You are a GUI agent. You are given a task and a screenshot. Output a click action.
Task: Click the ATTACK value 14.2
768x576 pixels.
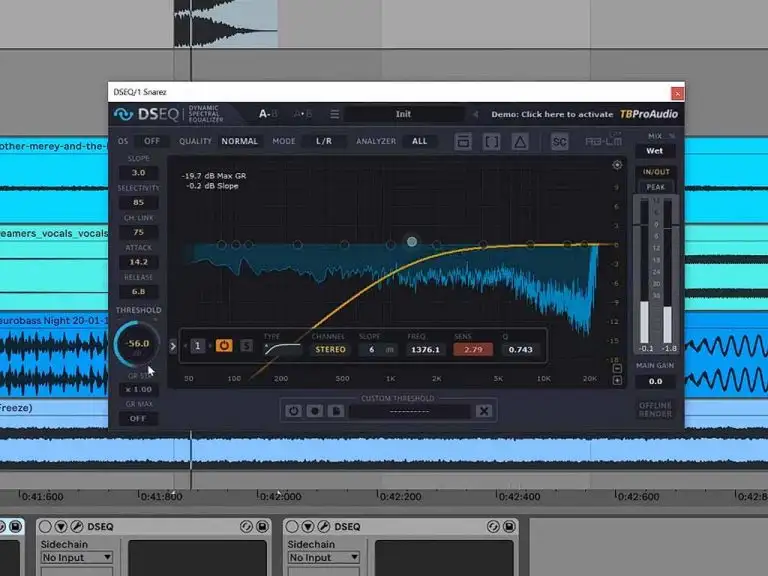[x=139, y=262]
